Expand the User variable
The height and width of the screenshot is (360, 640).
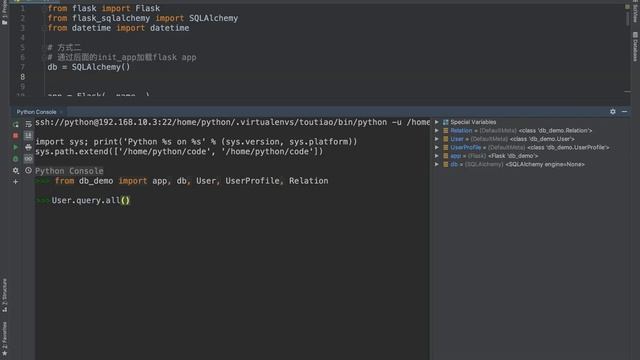click(x=437, y=139)
